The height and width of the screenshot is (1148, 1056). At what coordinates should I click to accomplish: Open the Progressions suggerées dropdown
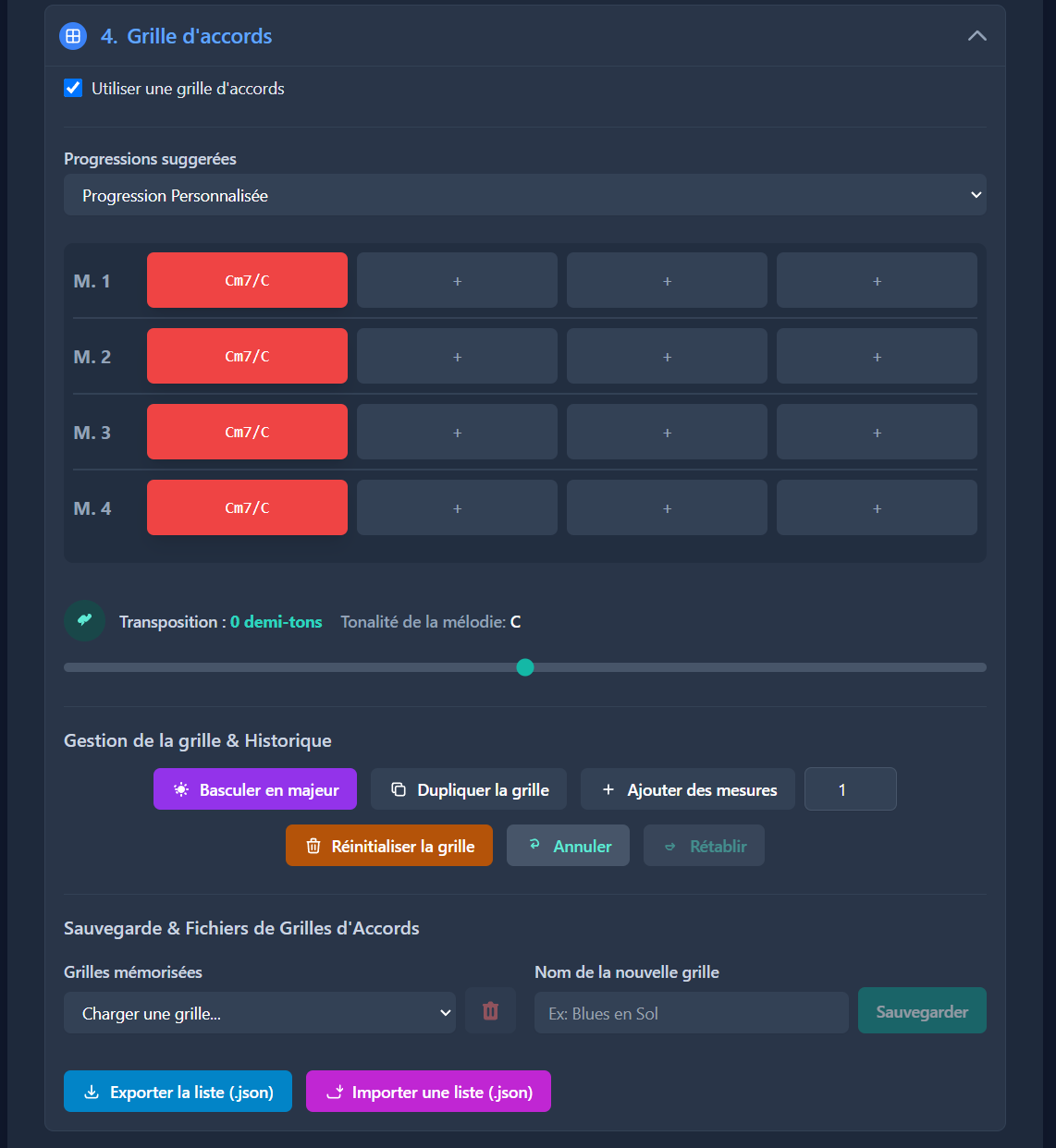point(524,195)
